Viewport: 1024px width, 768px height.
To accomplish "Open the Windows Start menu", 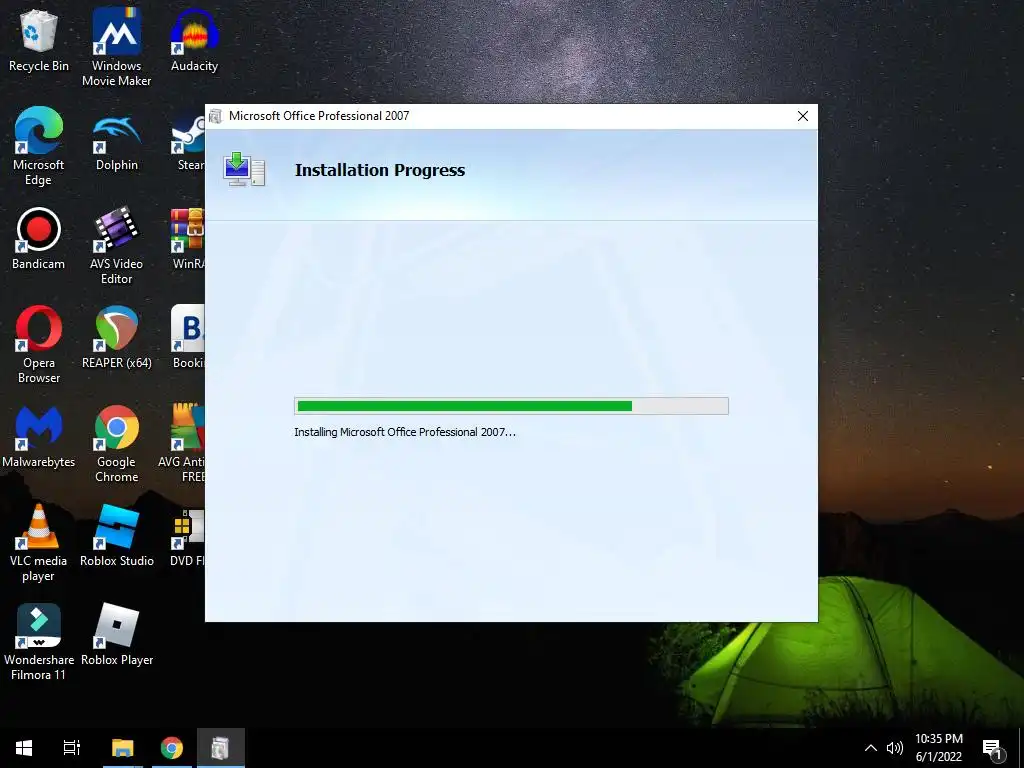I will pos(24,748).
